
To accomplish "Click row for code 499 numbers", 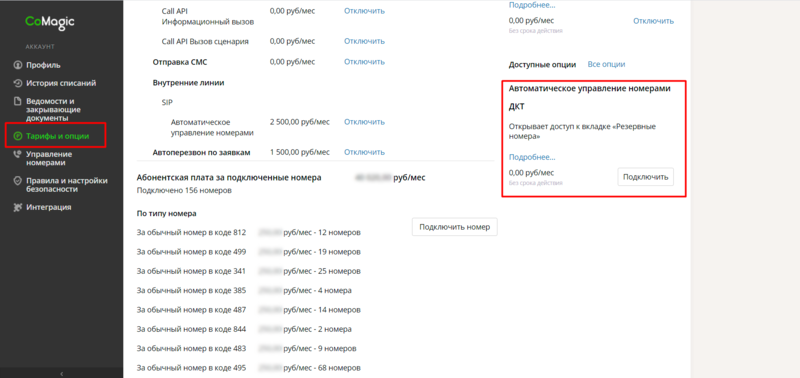I will coord(249,252).
